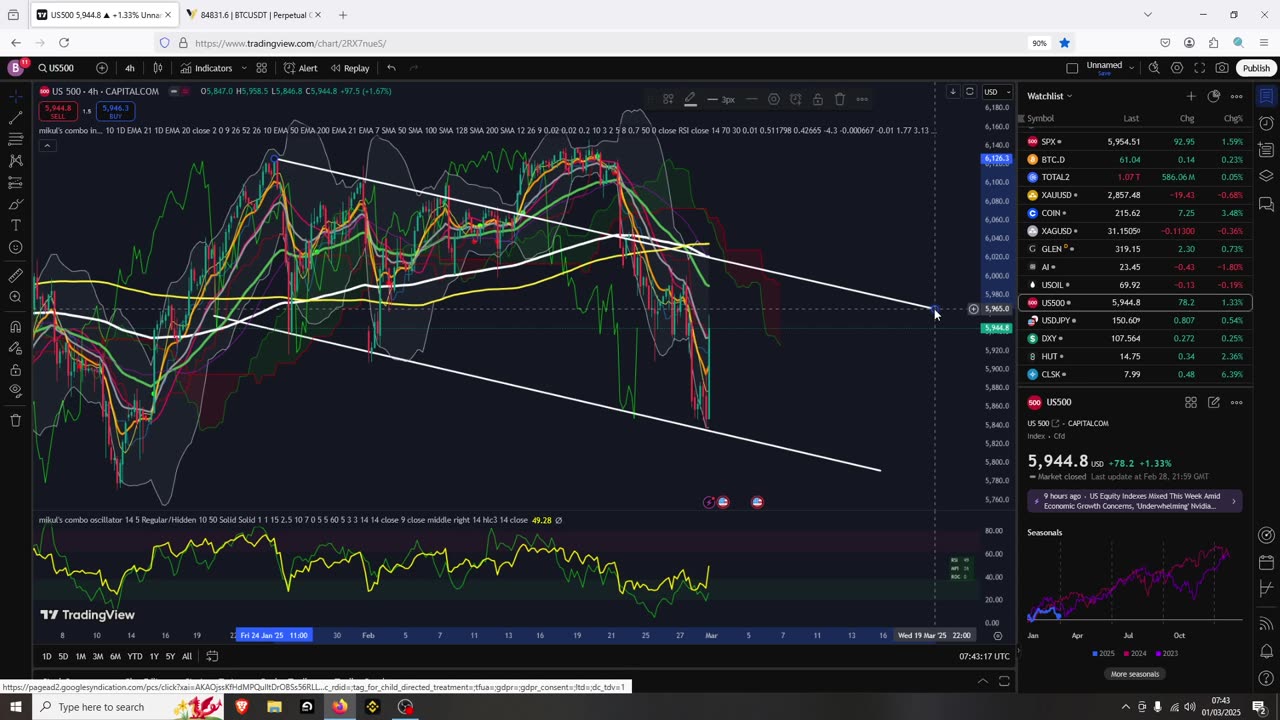Select the All time range

click(x=186, y=656)
